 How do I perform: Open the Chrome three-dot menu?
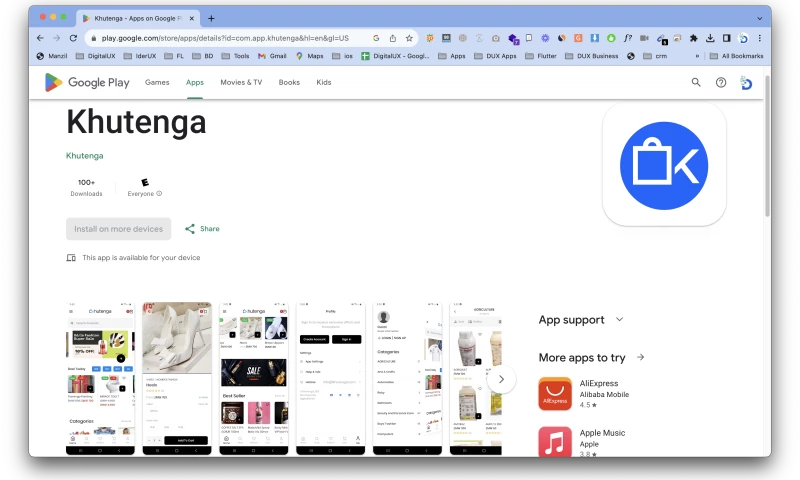pos(760,38)
